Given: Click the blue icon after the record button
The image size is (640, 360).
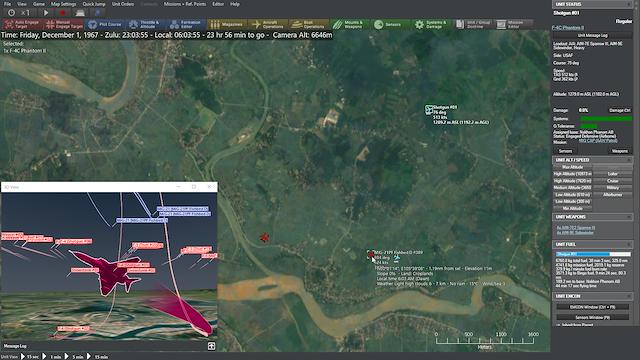Looking at the screenshot, I should tap(98, 13).
